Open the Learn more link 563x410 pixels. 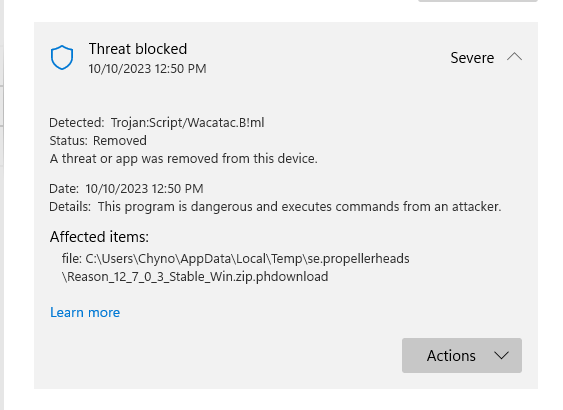point(85,312)
